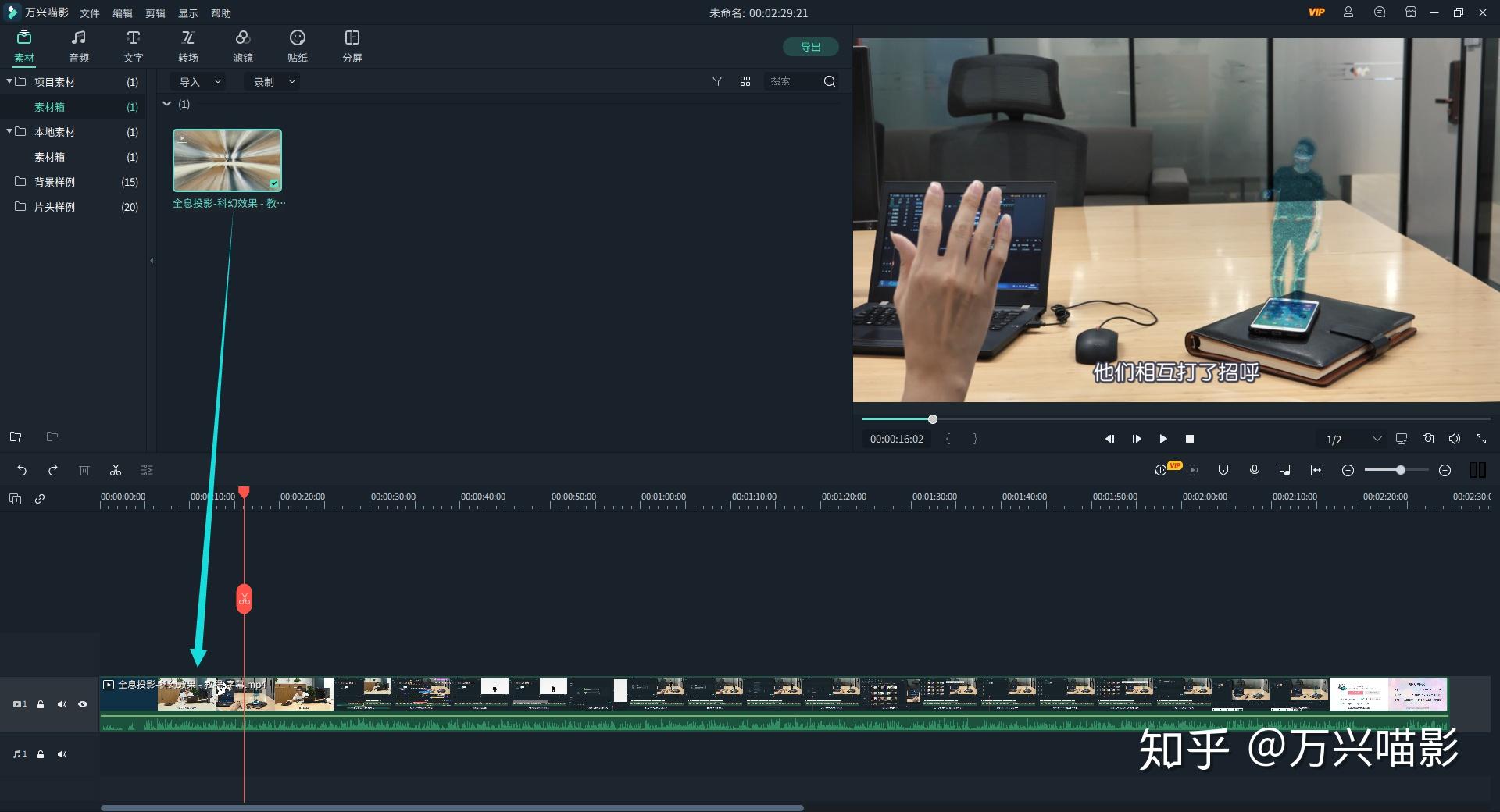Switch to the 转场 transitions tab

188,46
